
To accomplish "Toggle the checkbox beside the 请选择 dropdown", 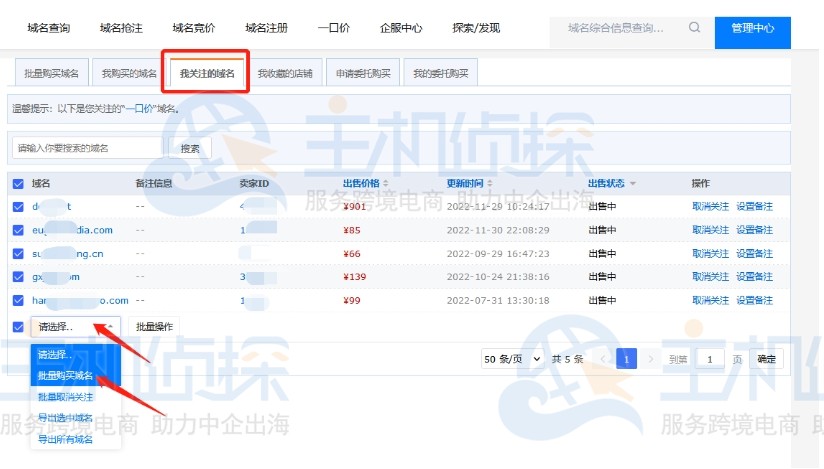I will pos(18,327).
